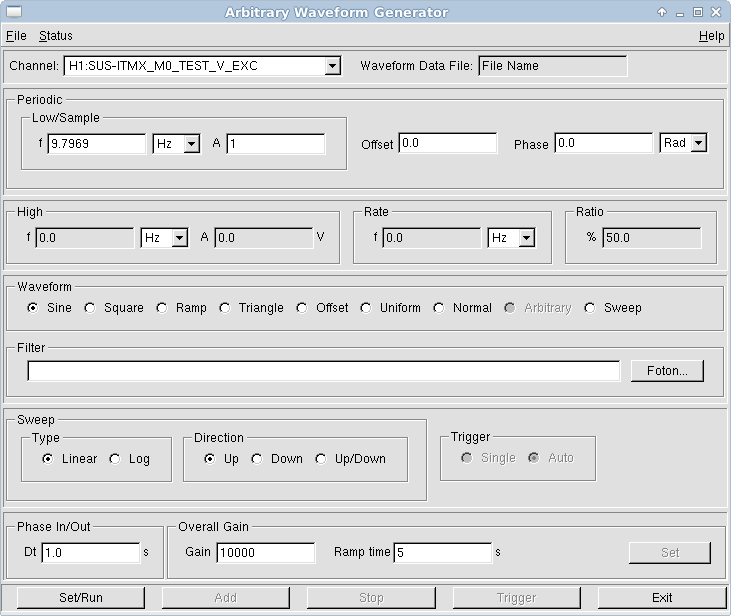
Task: Open the Status menu
Action: coord(55,36)
